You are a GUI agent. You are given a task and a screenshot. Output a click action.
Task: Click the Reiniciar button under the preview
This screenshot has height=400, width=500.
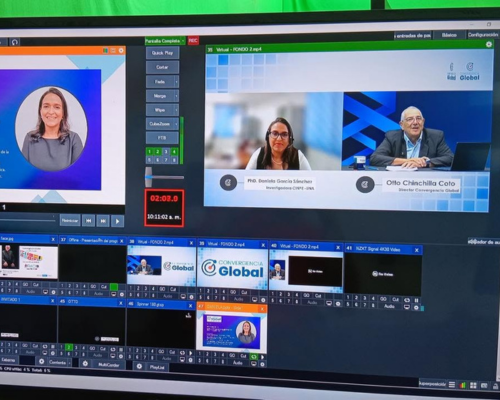pos(70,220)
